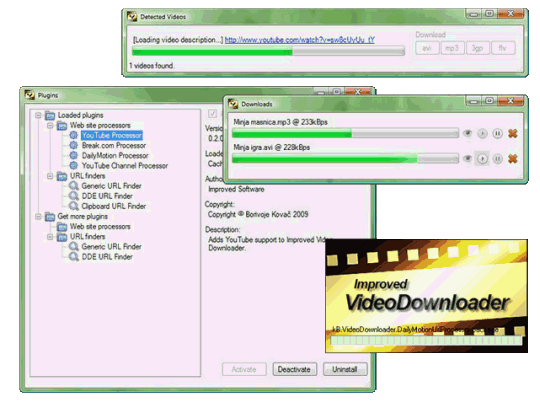Toggle preview eye for Minja igra.avi
Image resolution: width=540 pixels, height=408 pixels.
467,158
